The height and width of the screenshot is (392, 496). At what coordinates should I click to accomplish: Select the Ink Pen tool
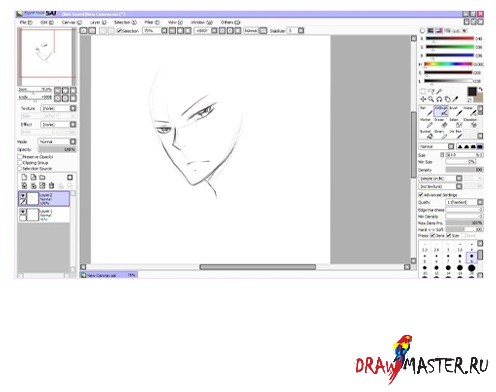click(x=455, y=134)
